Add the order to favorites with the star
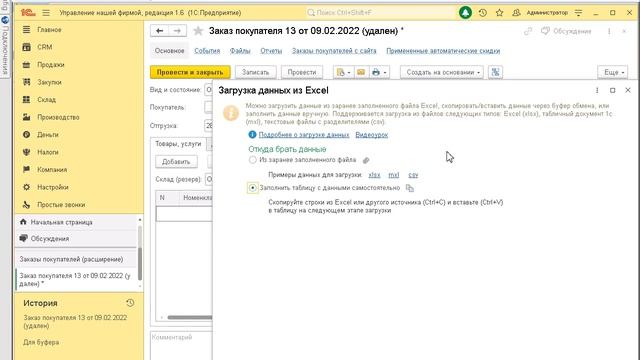Screen dimensions: 640x360 (x=198, y=31)
